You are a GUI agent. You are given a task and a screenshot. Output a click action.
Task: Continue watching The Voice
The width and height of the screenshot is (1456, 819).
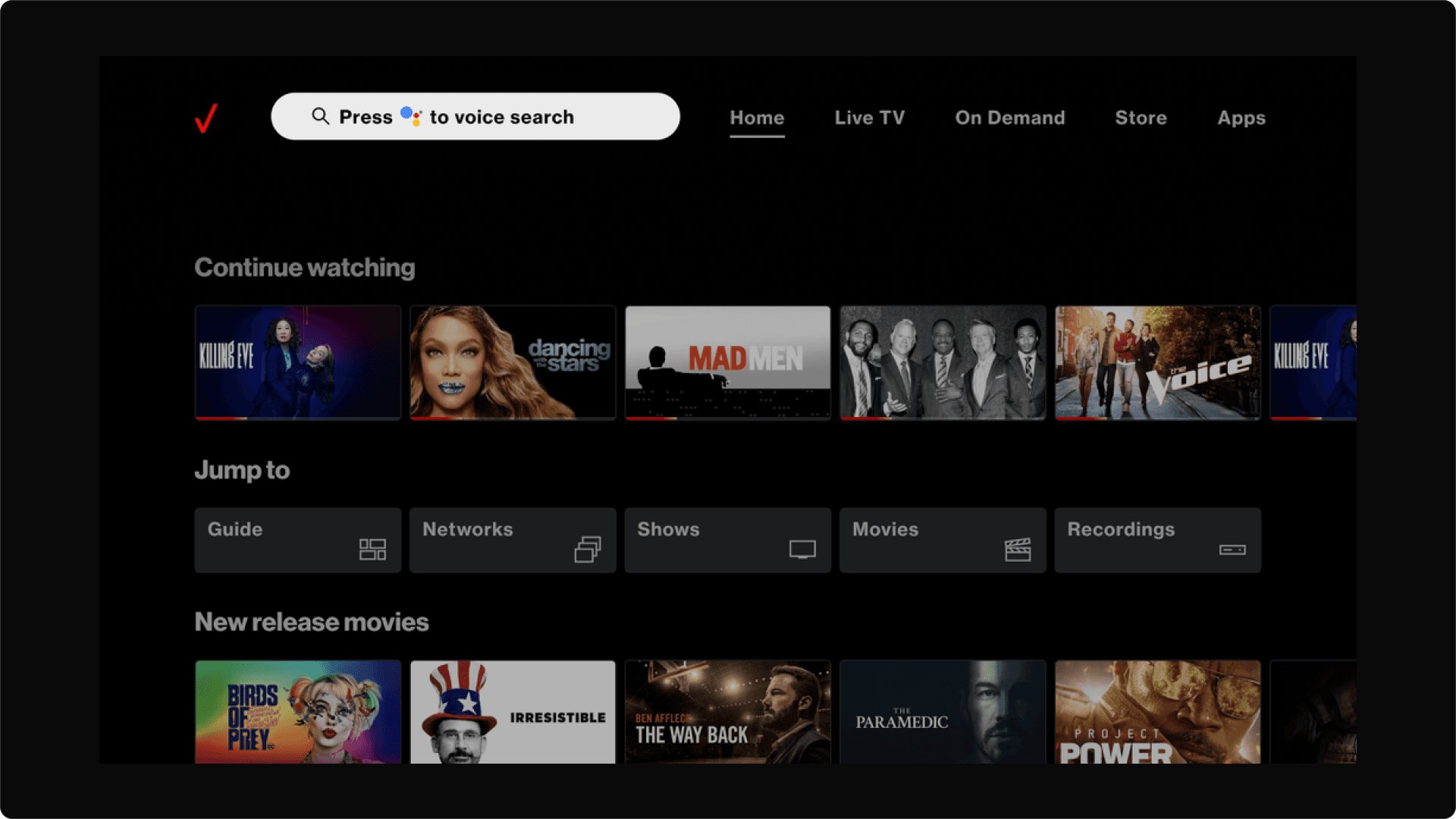(x=1158, y=362)
